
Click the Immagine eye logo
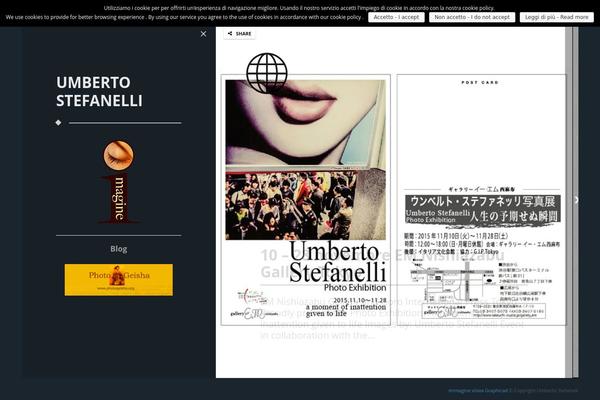119,182
